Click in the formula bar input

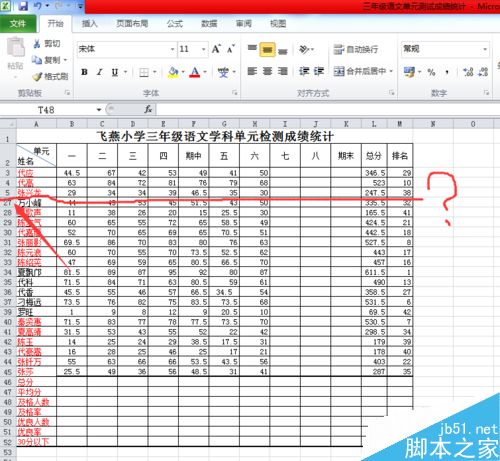click(x=328, y=109)
